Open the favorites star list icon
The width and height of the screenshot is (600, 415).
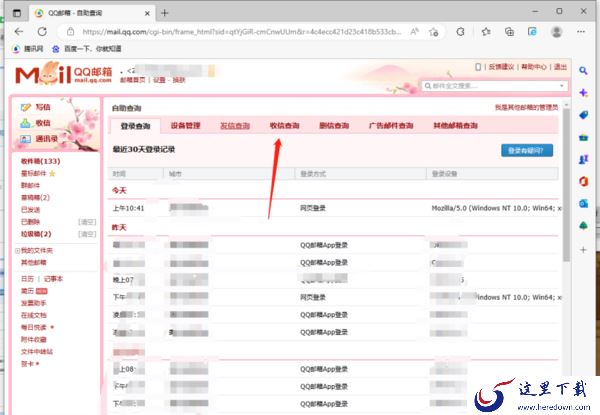coord(486,32)
